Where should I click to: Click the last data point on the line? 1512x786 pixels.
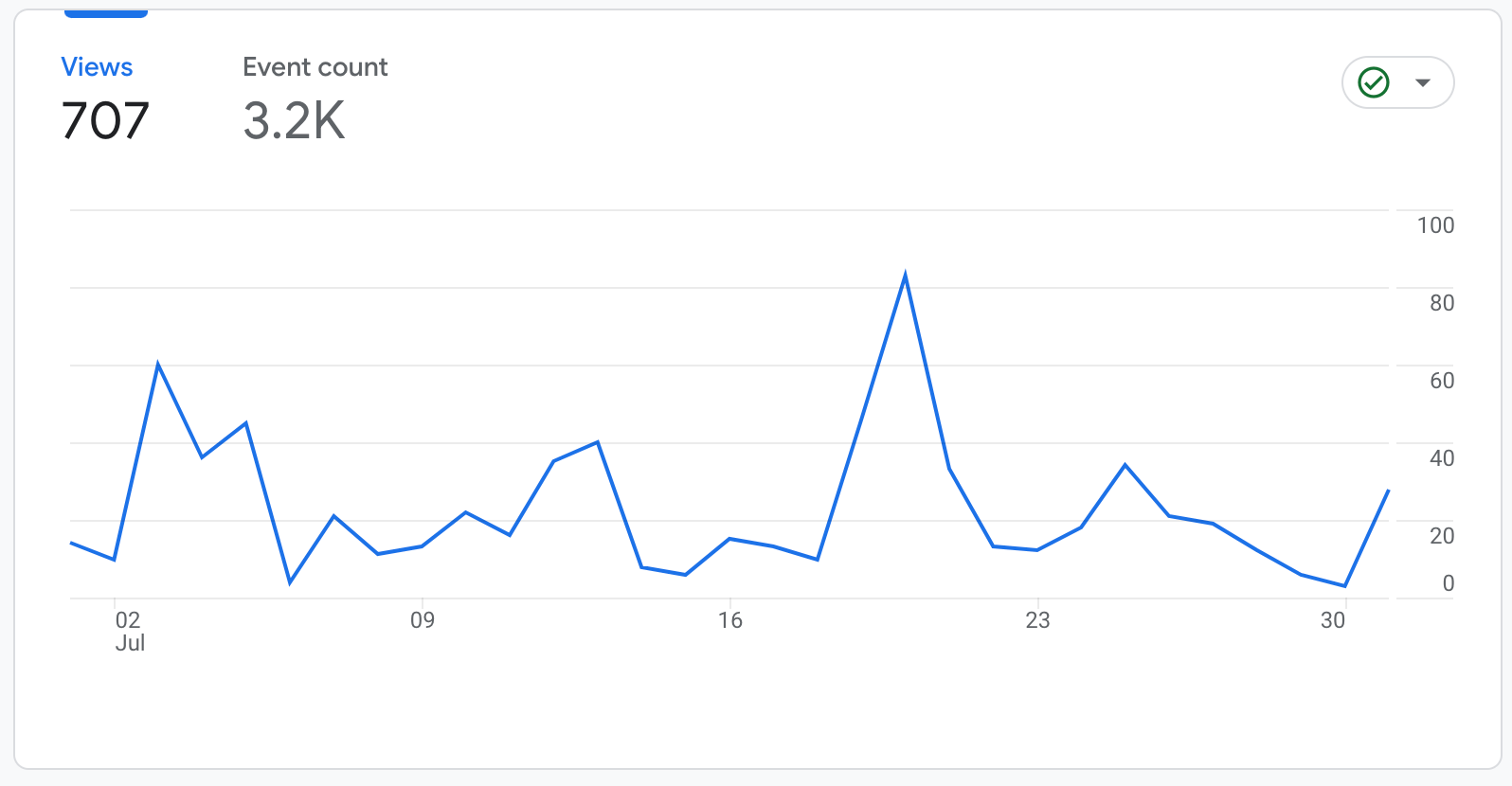pyautogui.click(x=1388, y=491)
